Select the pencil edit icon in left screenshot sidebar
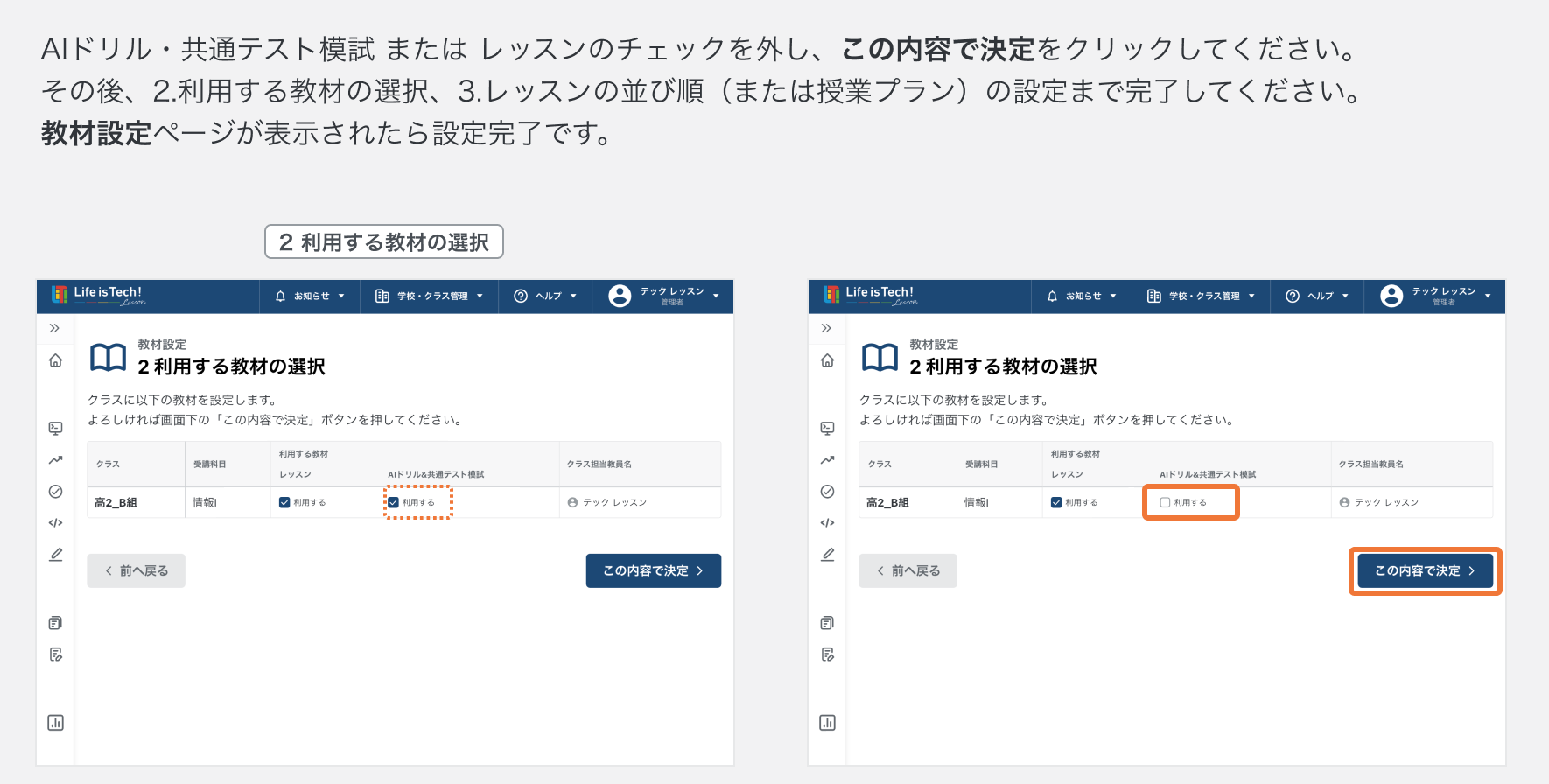Viewport: 1549px width, 784px height. click(x=55, y=555)
